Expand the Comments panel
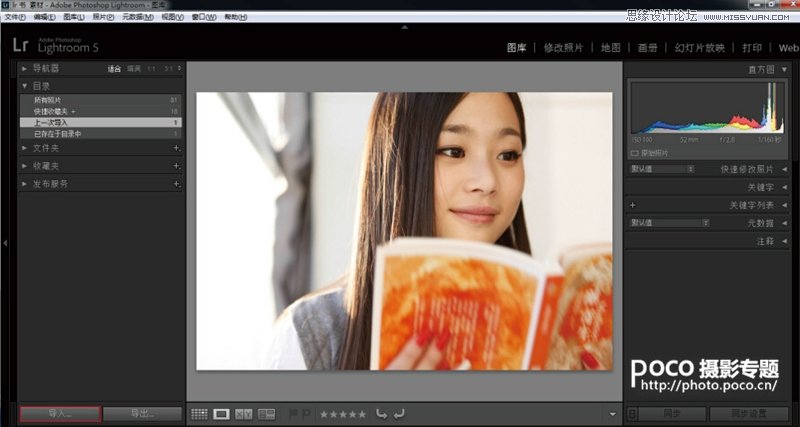 point(784,241)
